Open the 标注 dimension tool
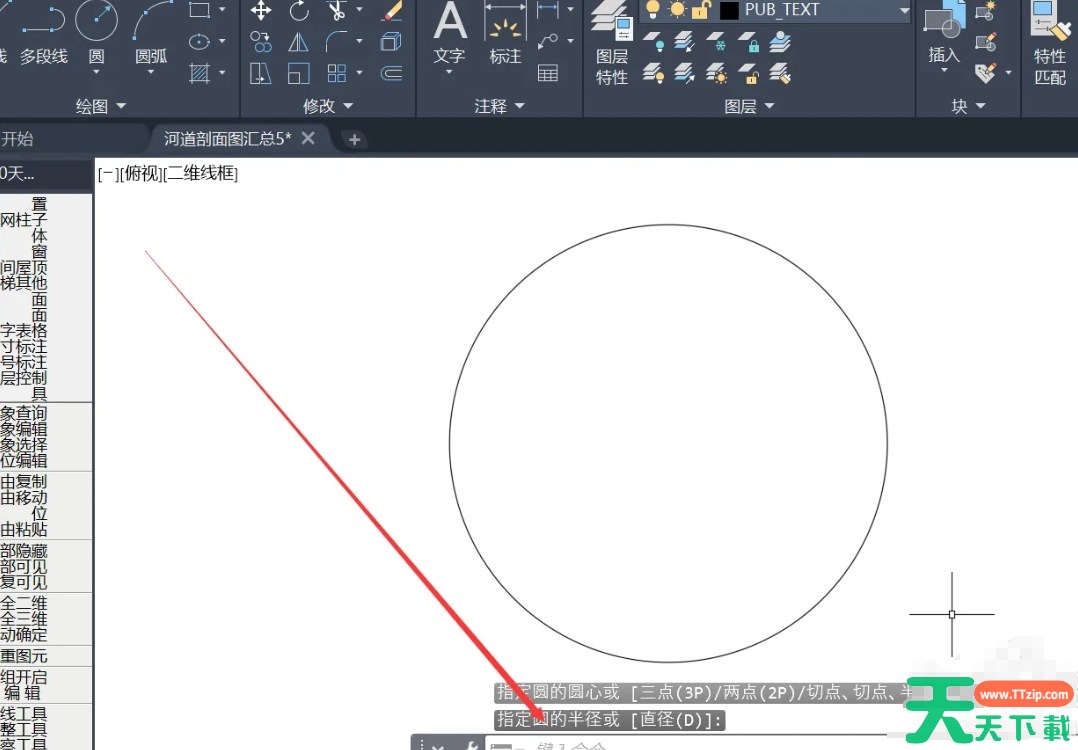Image resolution: width=1078 pixels, height=750 pixels. (x=505, y=31)
